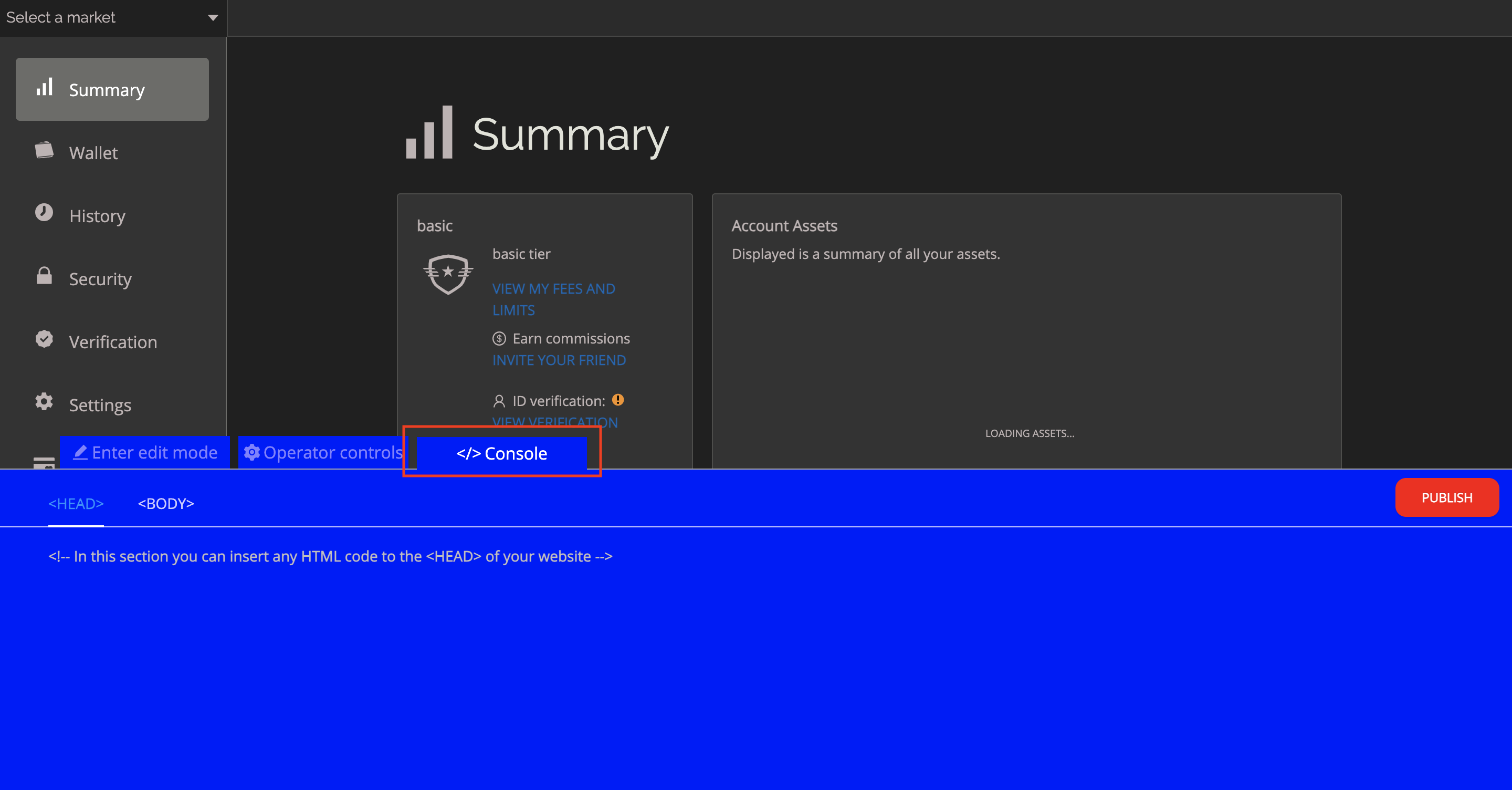Toggle the Console panel button
The width and height of the screenshot is (1512, 790).
(501, 453)
